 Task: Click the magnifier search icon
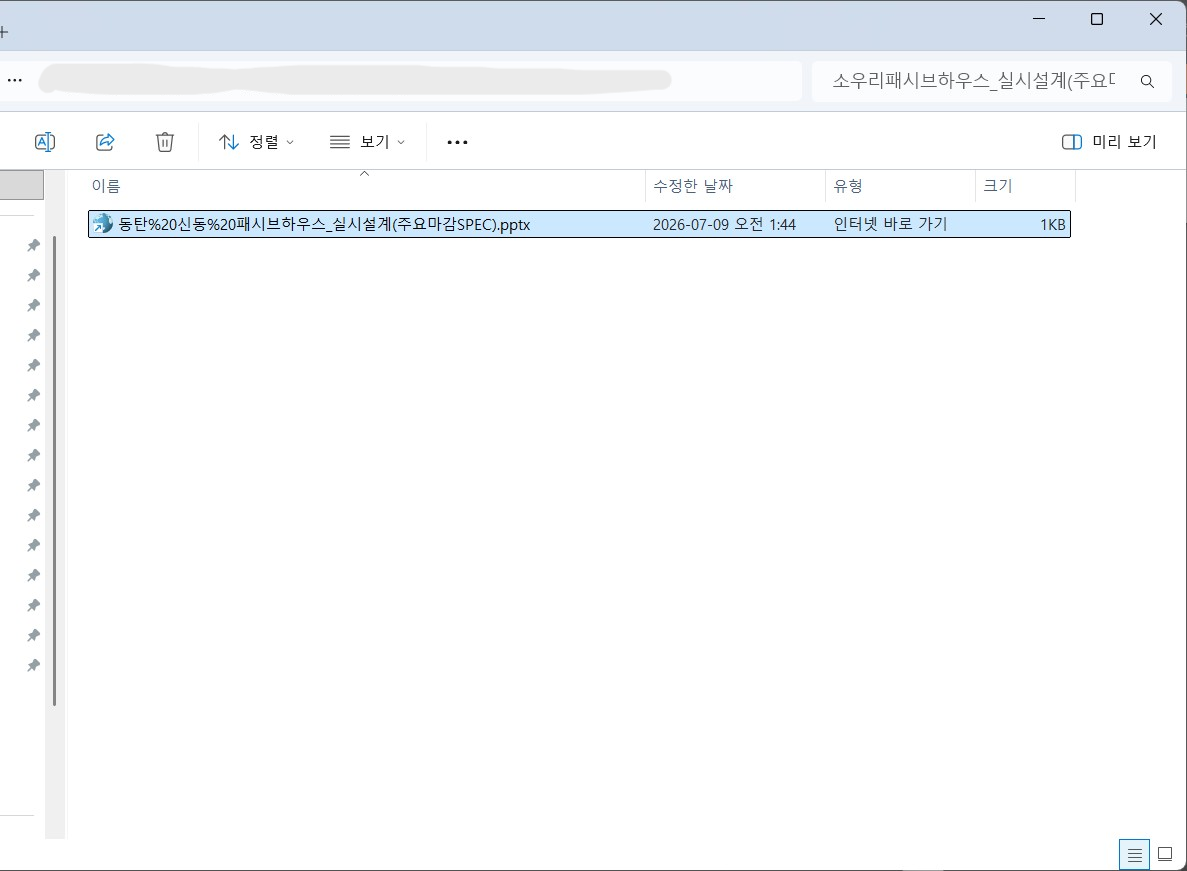pyautogui.click(x=1147, y=81)
